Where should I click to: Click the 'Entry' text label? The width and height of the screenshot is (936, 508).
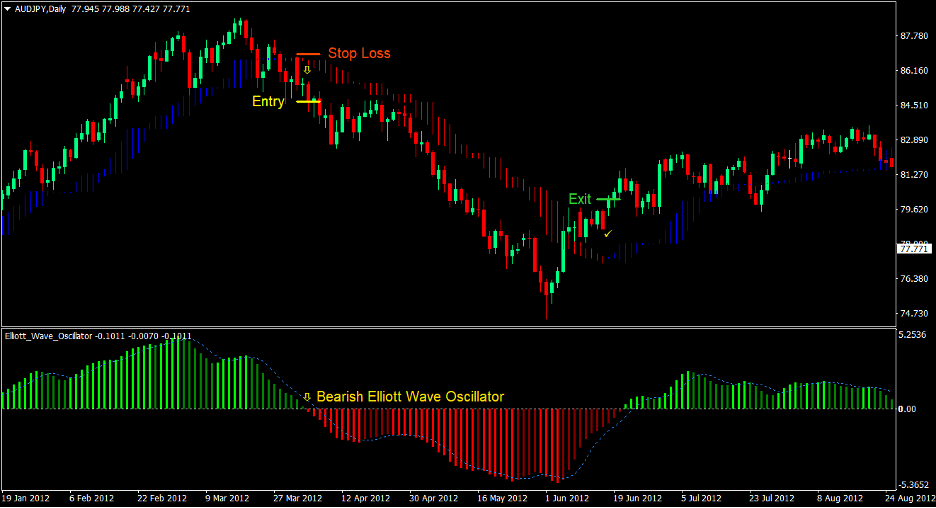pyautogui.click(x=268, y=101)
